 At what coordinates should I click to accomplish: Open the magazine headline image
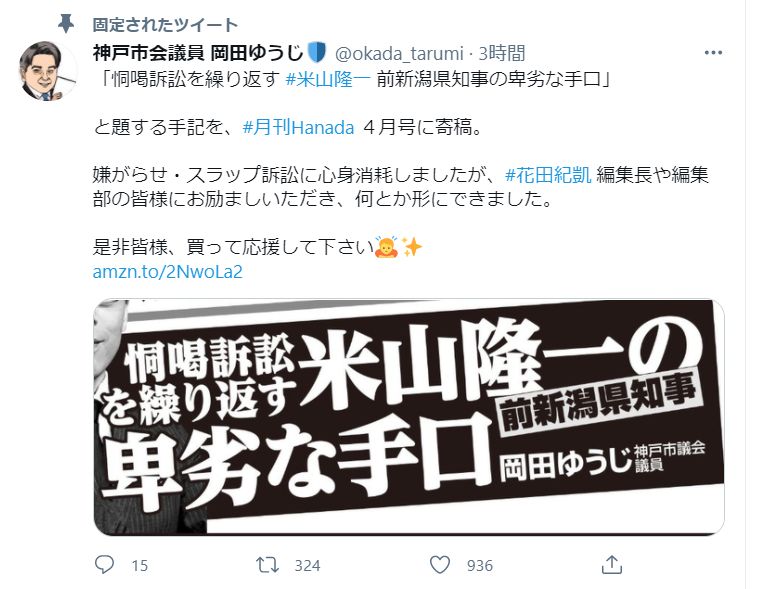pos(409,417)
